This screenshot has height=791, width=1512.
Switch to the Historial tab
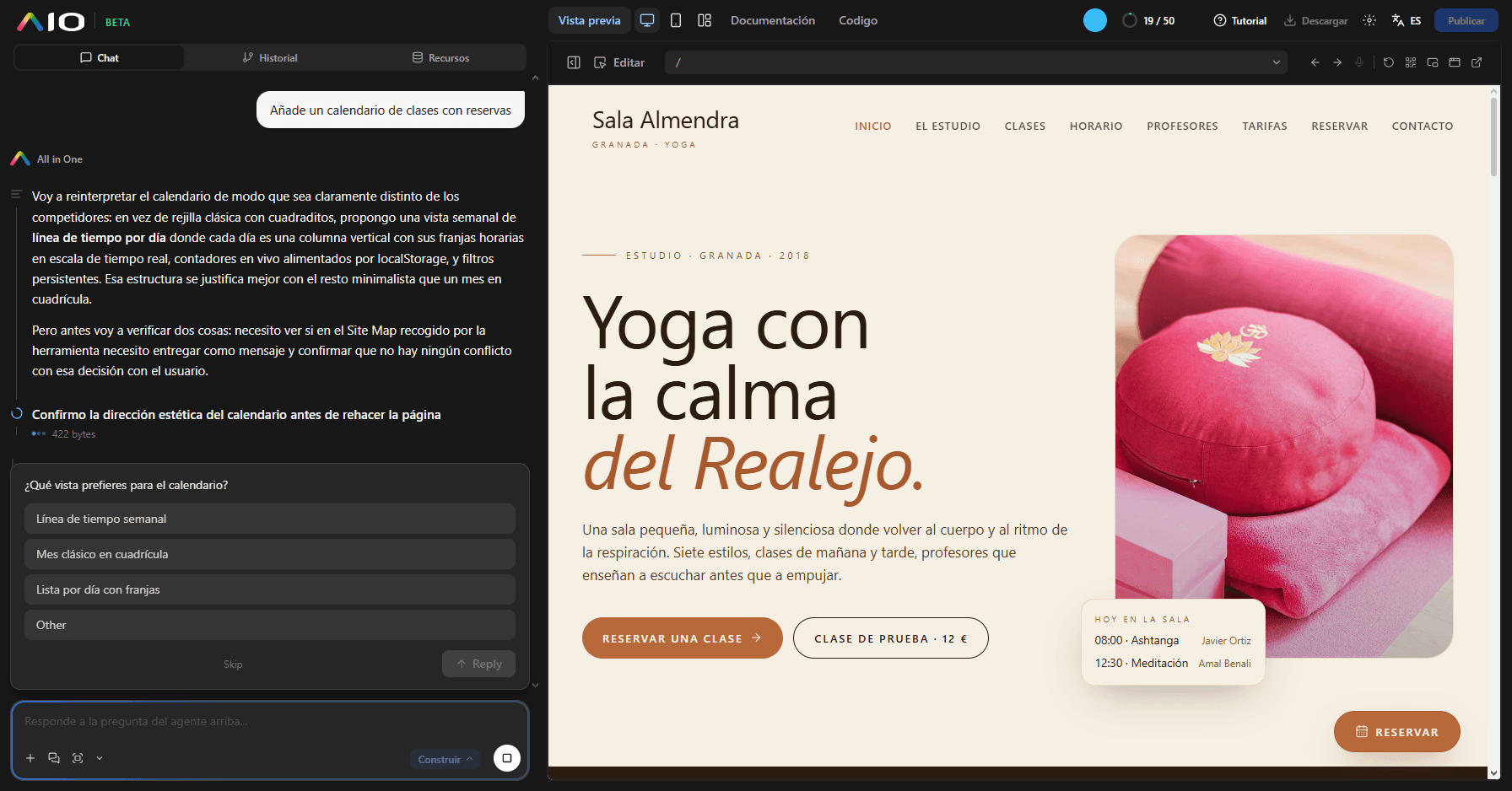270,57
